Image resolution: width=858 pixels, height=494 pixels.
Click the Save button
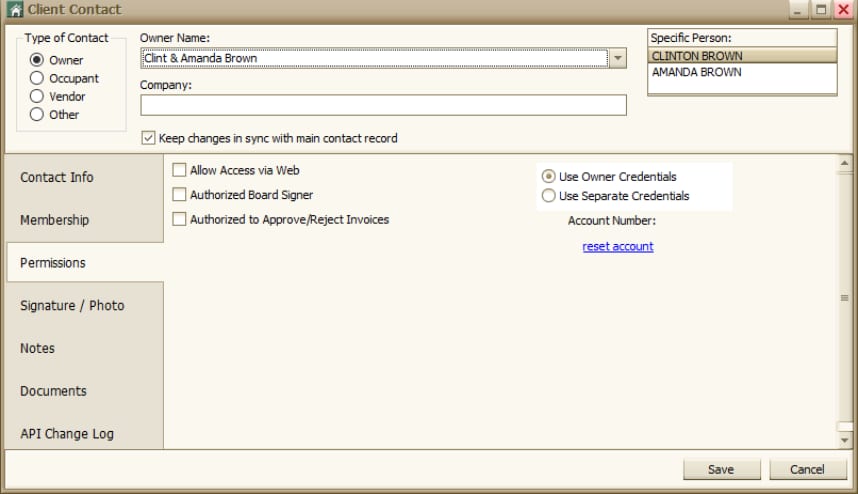[x=721, y=469]
